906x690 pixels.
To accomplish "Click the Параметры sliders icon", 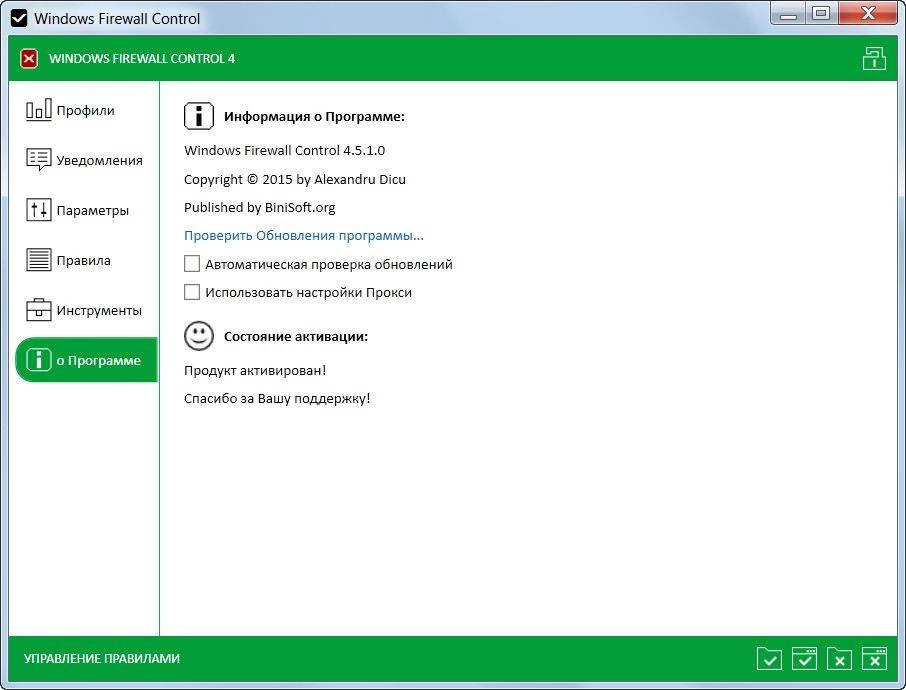I will (39, 210).
